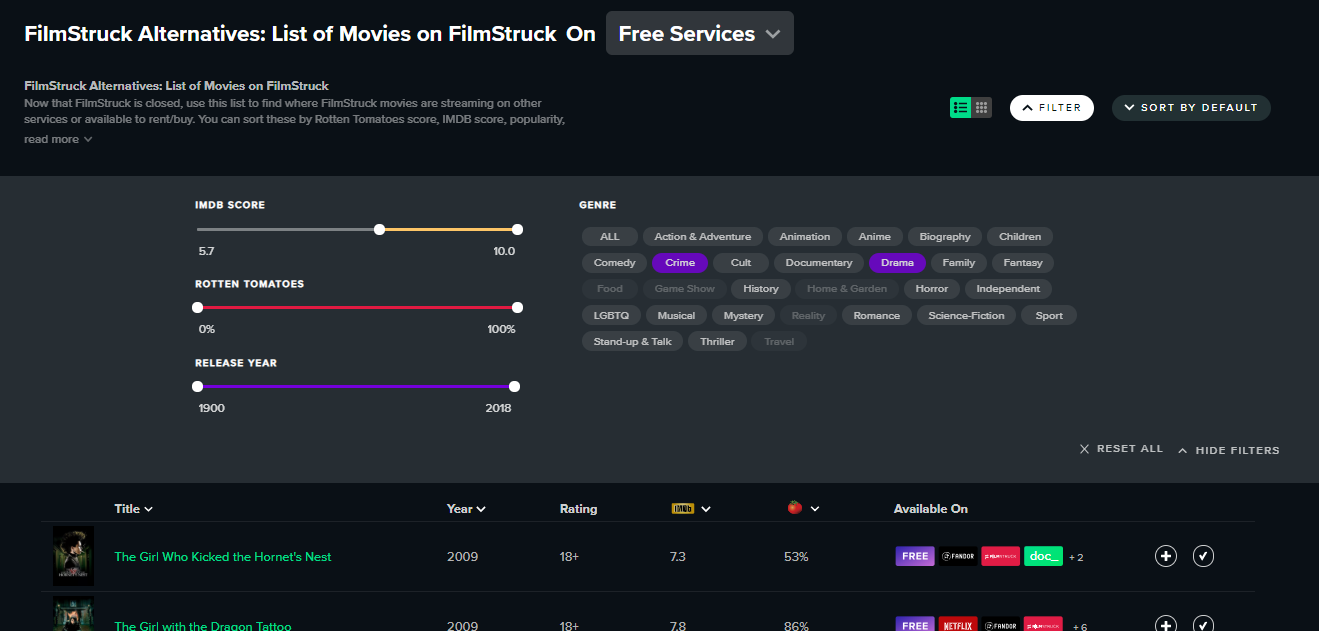Click Release Year maximum slider handle

pos(514,386)
